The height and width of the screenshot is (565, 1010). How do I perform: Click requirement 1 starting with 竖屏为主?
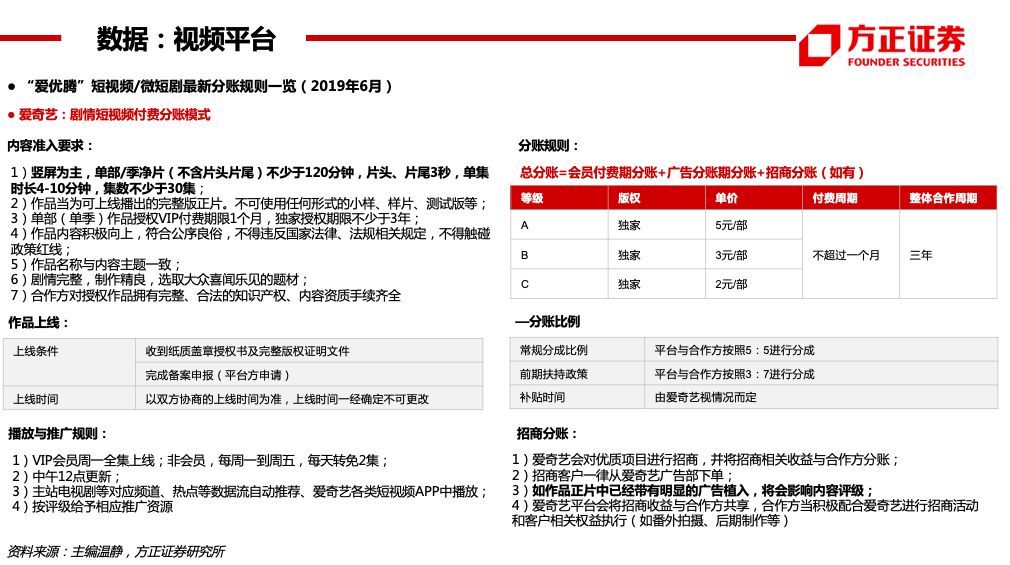click(250, 180)
